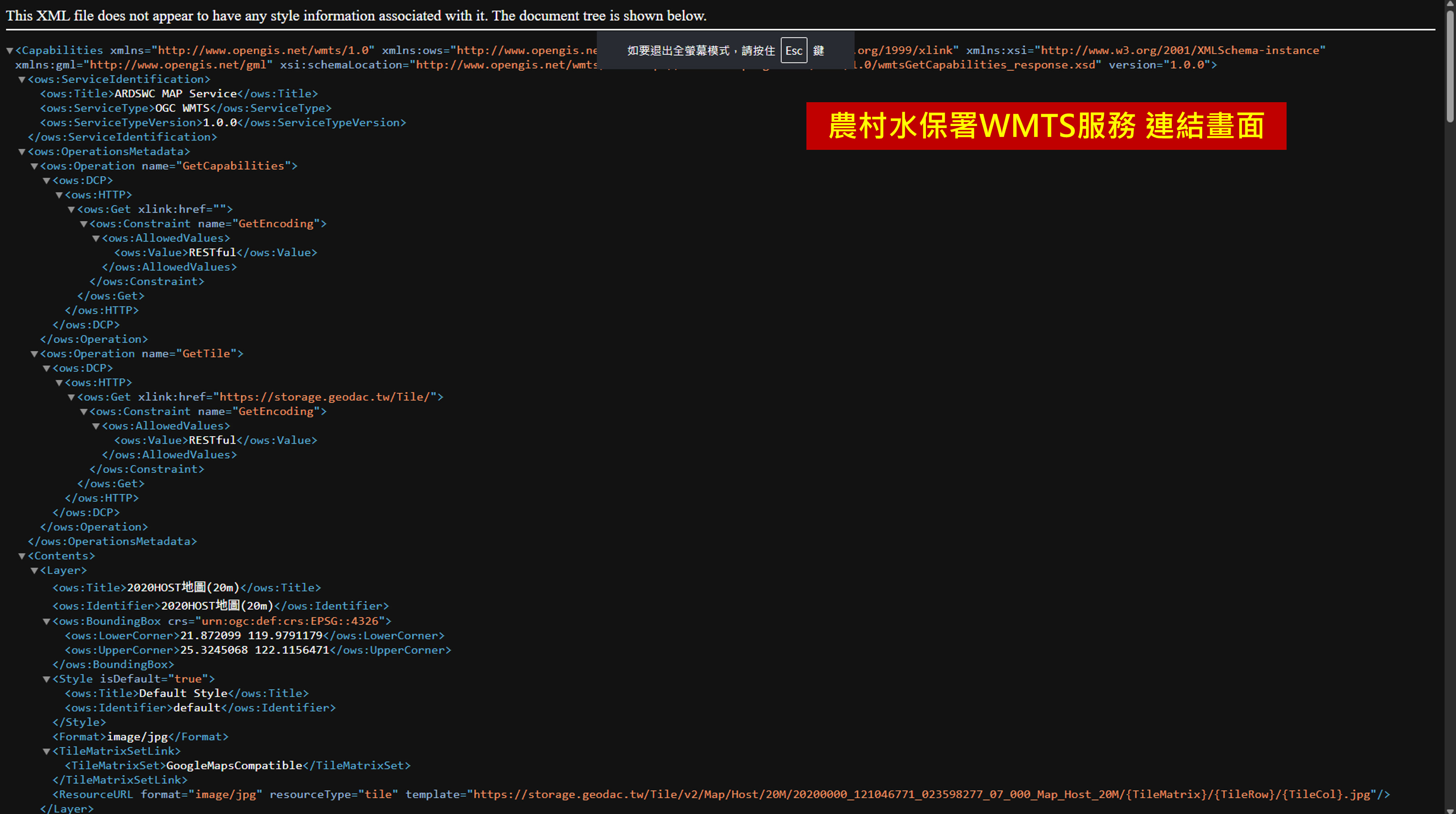Image resolution: width=1456 pixels, height=814 pixels.
Task: Click the red WMTS服務 banner
Action: (1046, 126)
